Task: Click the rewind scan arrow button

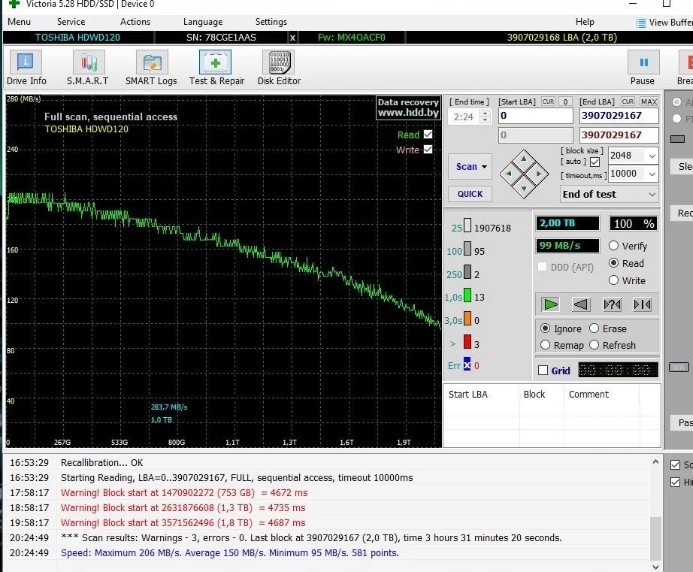Action: tap(581, 304)
